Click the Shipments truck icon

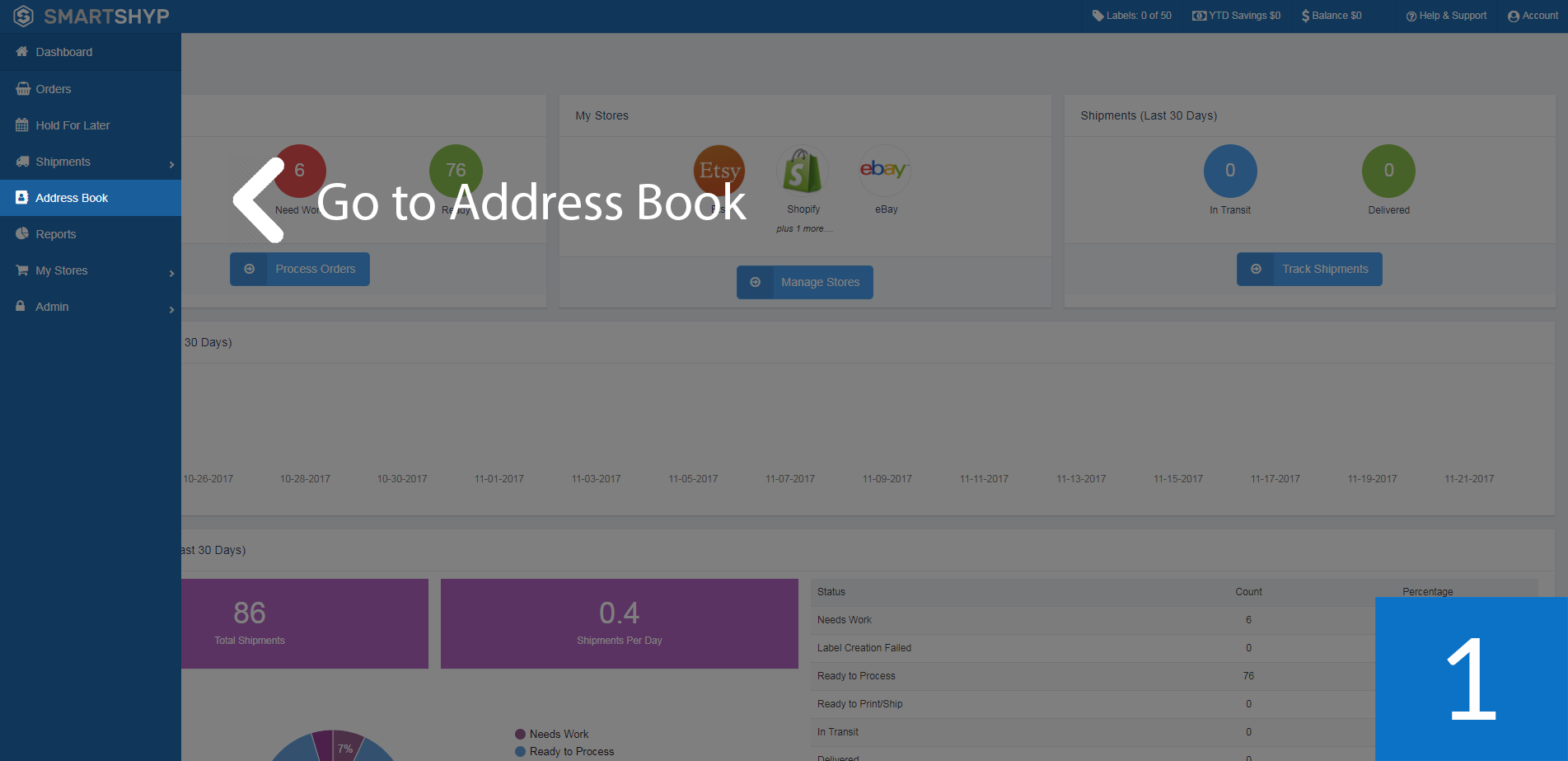coord(23,162)
